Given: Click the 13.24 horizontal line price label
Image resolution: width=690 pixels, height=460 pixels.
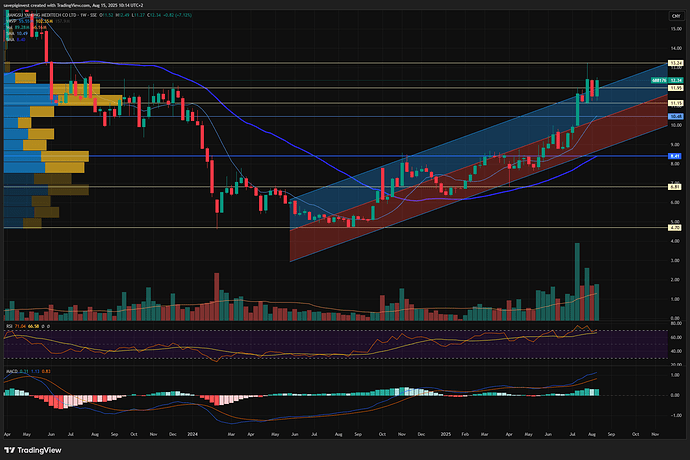Looking at the screenshot, I should coord(675,63).
